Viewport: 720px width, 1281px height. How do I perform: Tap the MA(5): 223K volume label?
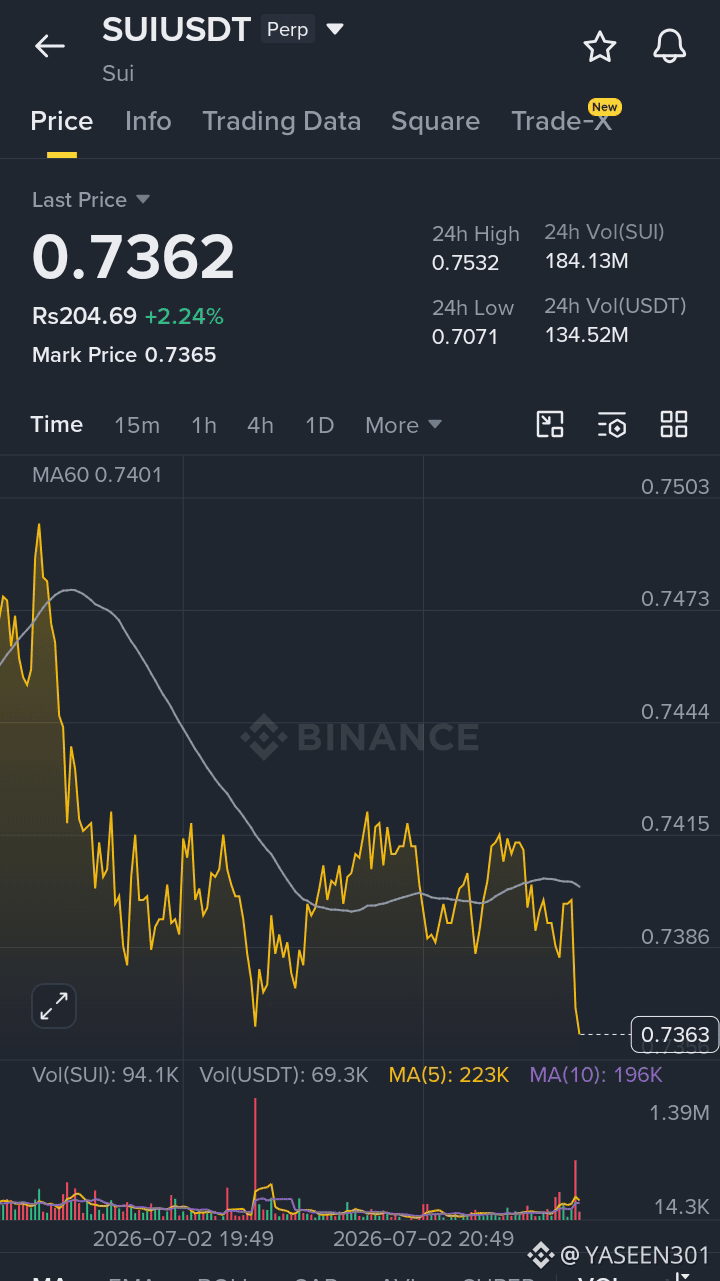[x=449, y=1075]
